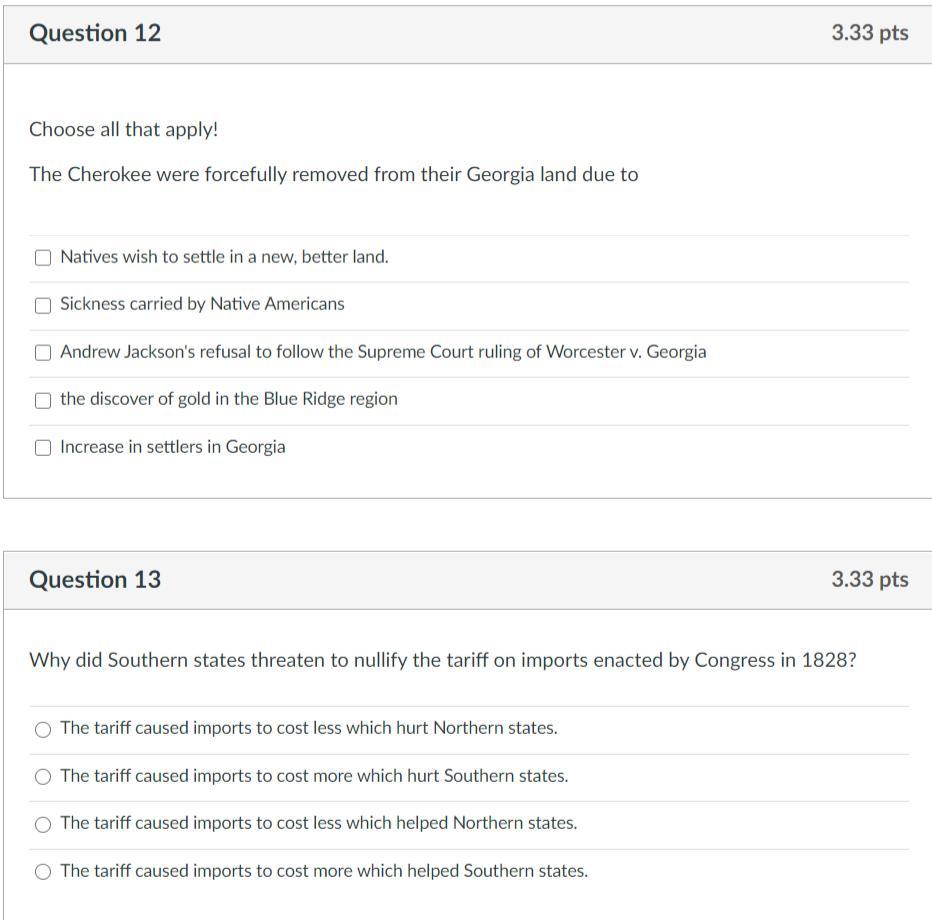Viewport: 932px width, 920px height.
Task: Check the "Increase in settlers in Georgia" box
Action: 43,448
